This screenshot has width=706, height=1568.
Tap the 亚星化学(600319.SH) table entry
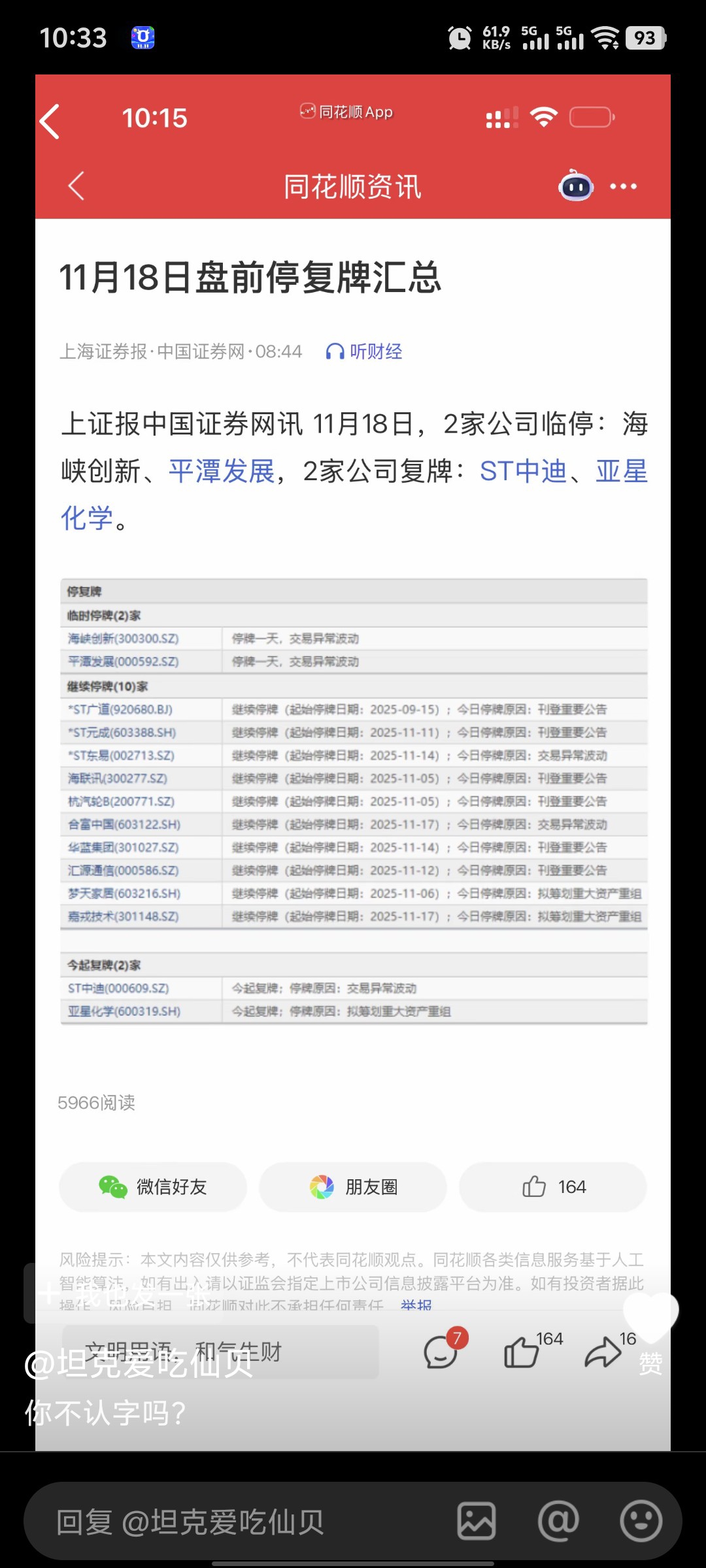(124, 1011)
